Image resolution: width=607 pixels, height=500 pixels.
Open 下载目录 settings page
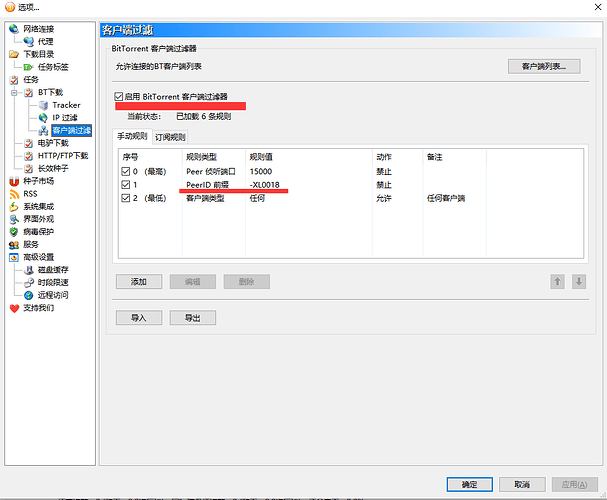(38, 54)
